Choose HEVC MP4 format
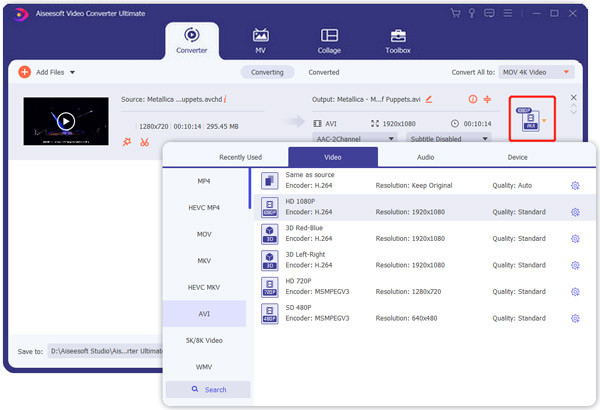Image resolution: width=600 pixels, height=410 pixels. (x=204, y=207)
